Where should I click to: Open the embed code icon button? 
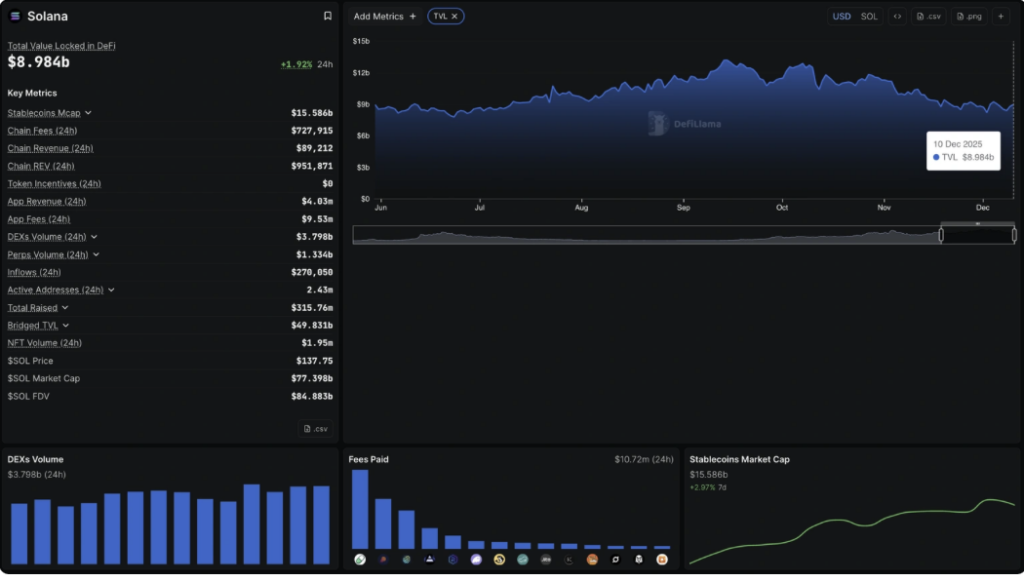coord(897,16)
